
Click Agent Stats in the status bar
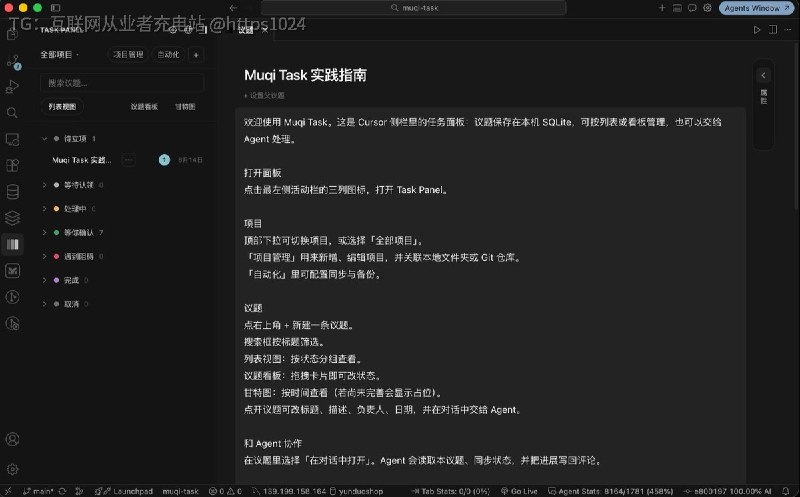pos(611,491)
